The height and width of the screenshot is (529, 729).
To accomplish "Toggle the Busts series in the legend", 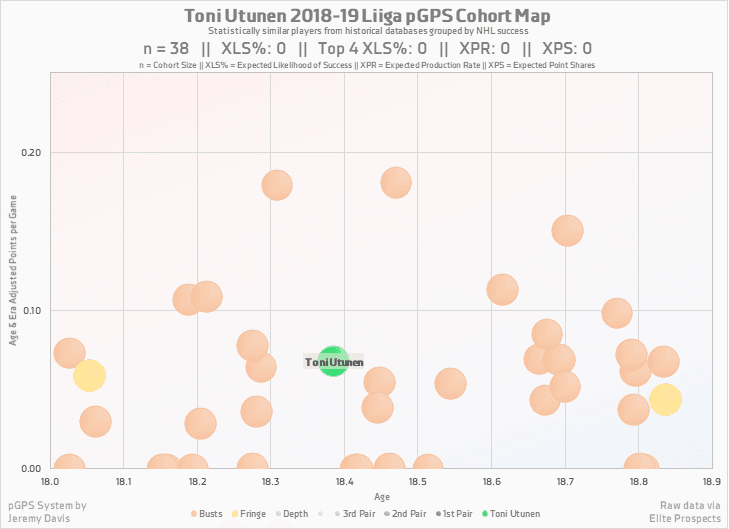I will (205, 513).
